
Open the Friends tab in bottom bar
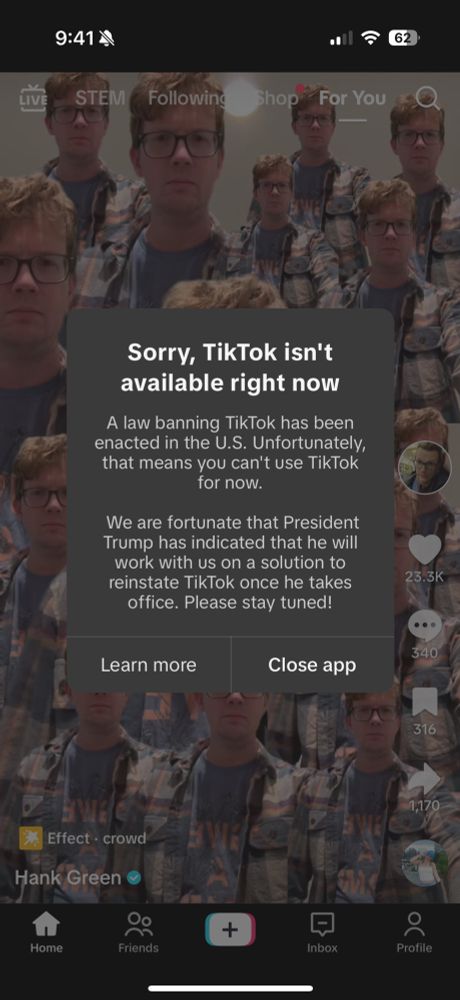tap(138, 932)
